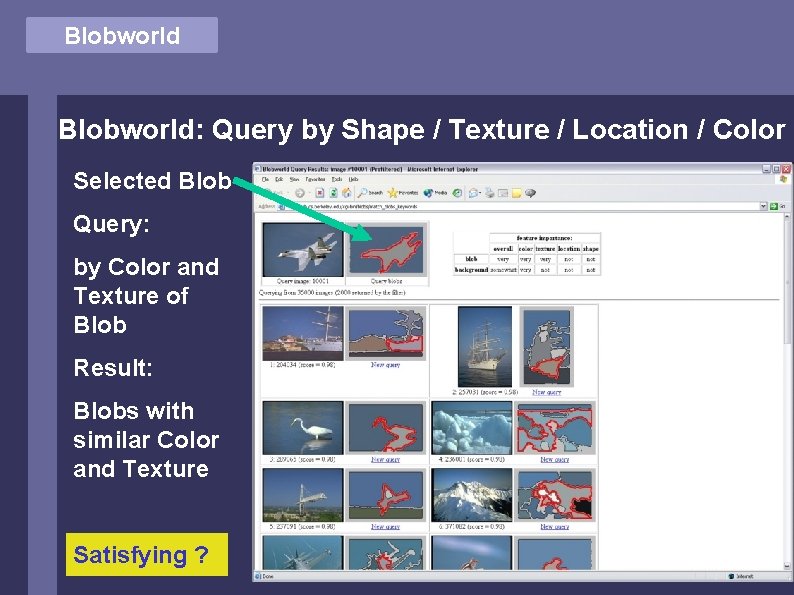Open the Mail icon dropdown arrow

[481, 193]
